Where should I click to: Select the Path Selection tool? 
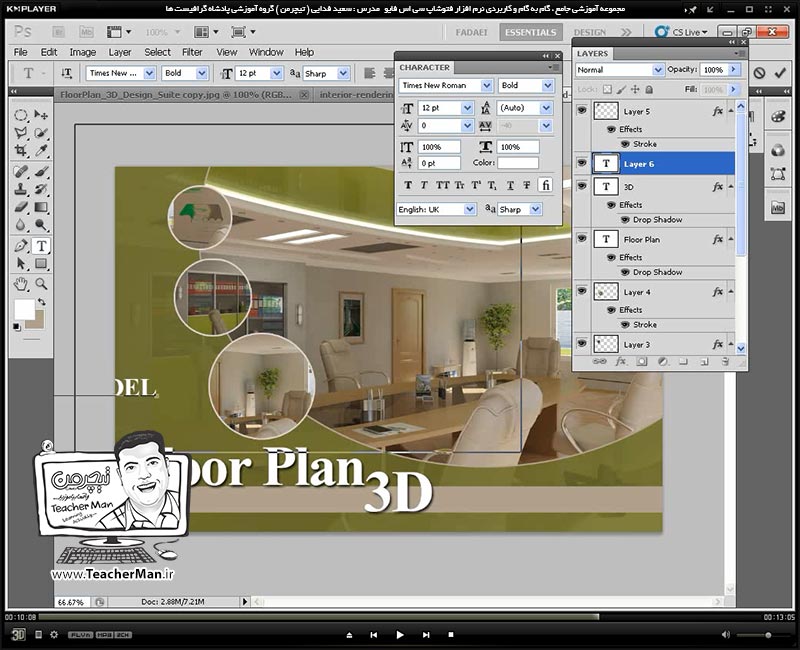tap(20, 264)
